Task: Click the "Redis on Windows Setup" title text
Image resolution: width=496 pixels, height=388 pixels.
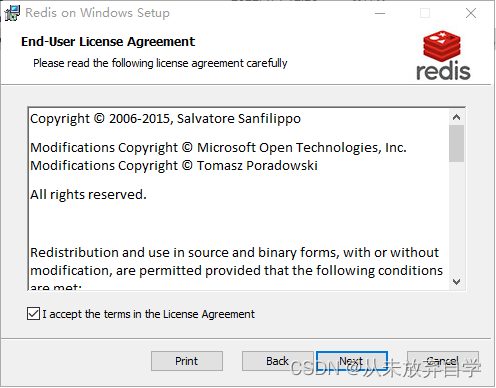Action: tap(97, 13)
